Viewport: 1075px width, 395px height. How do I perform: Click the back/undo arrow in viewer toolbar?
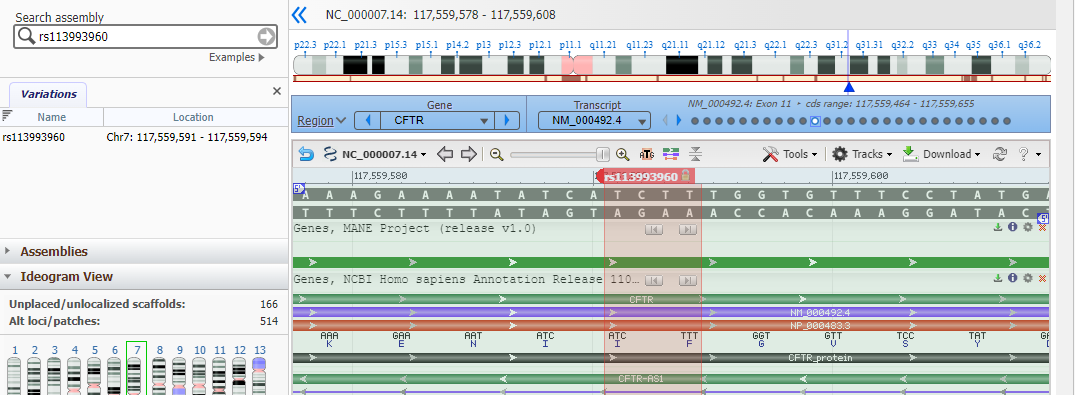(306, 154)
